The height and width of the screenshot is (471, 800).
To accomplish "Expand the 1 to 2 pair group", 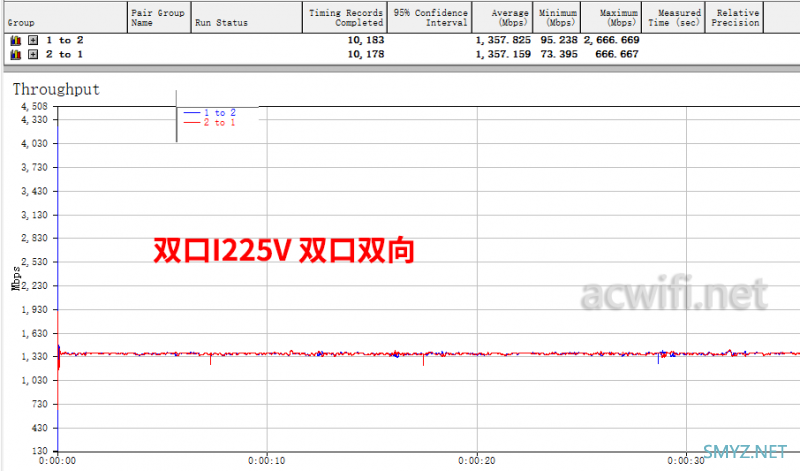I will 33,40.
